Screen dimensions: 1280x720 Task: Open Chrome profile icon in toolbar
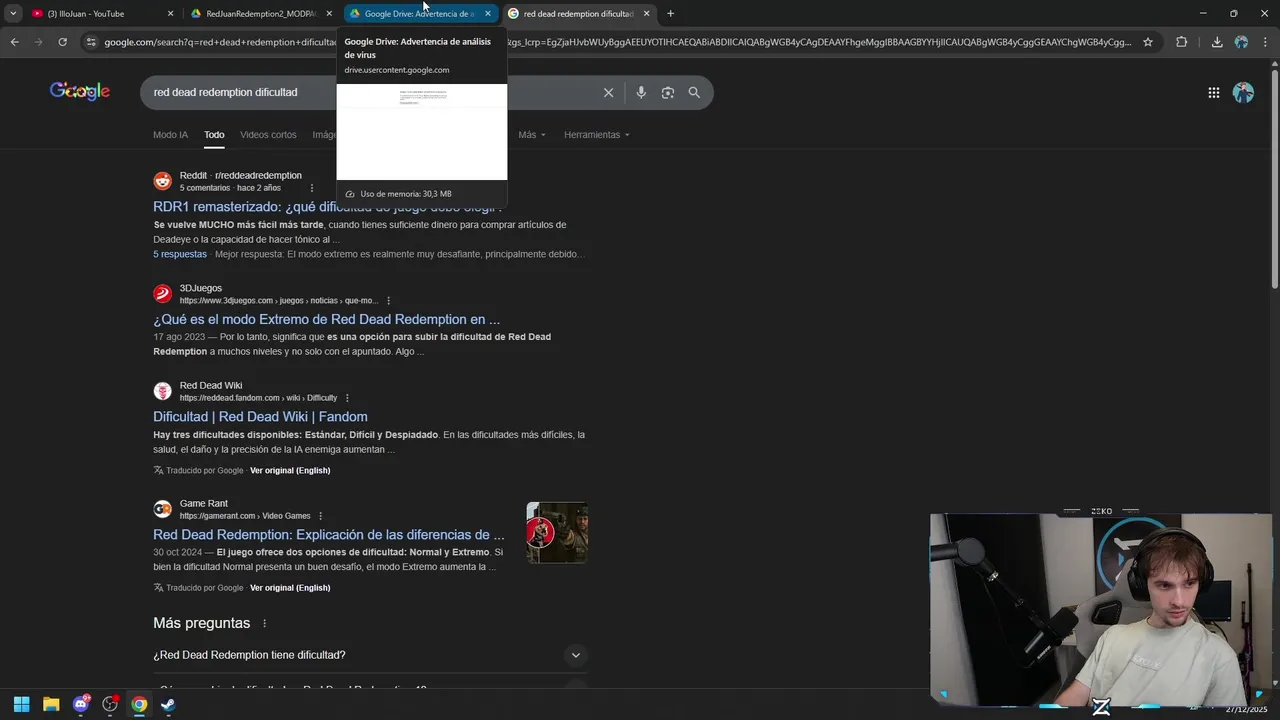point(1241,42)
